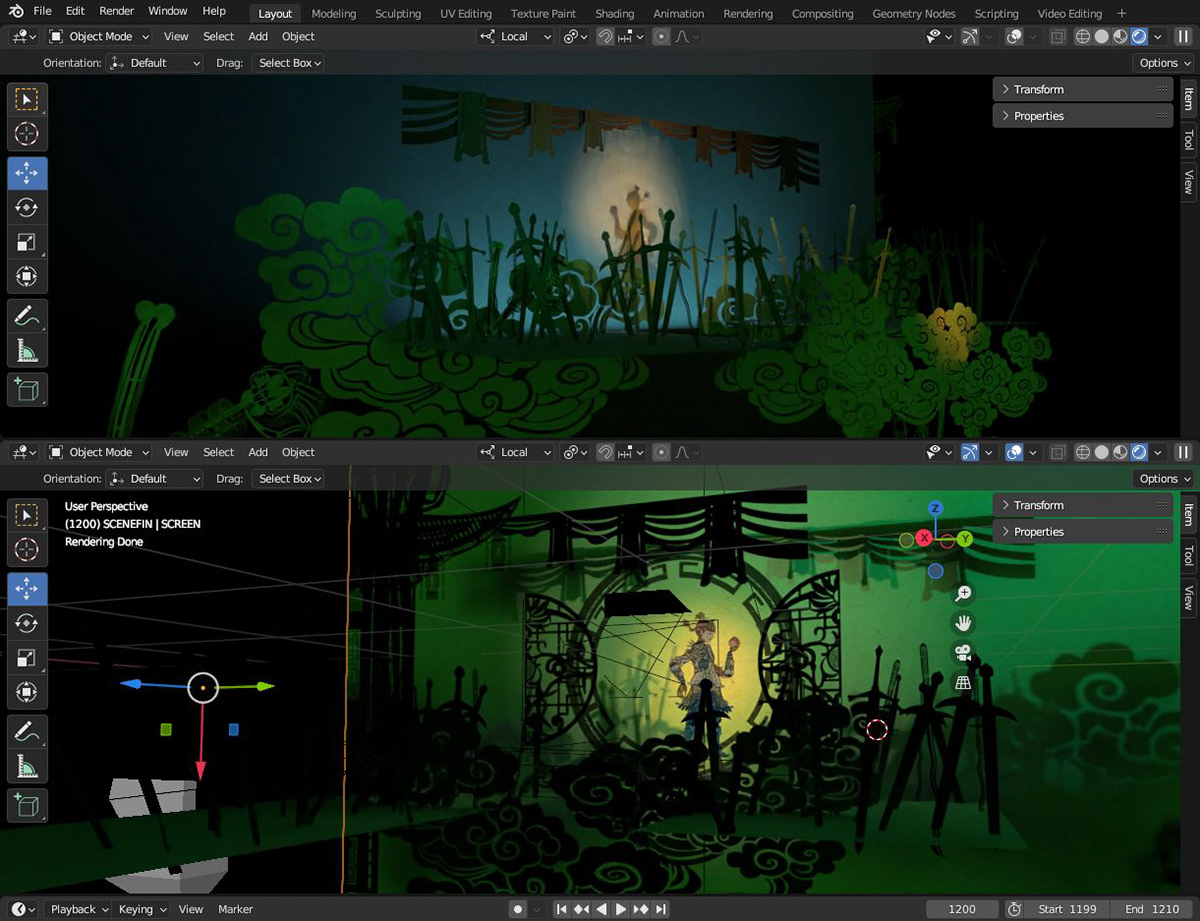
Task: Toggle overlays in lower viewport header
Action: tap(1014, 452)
